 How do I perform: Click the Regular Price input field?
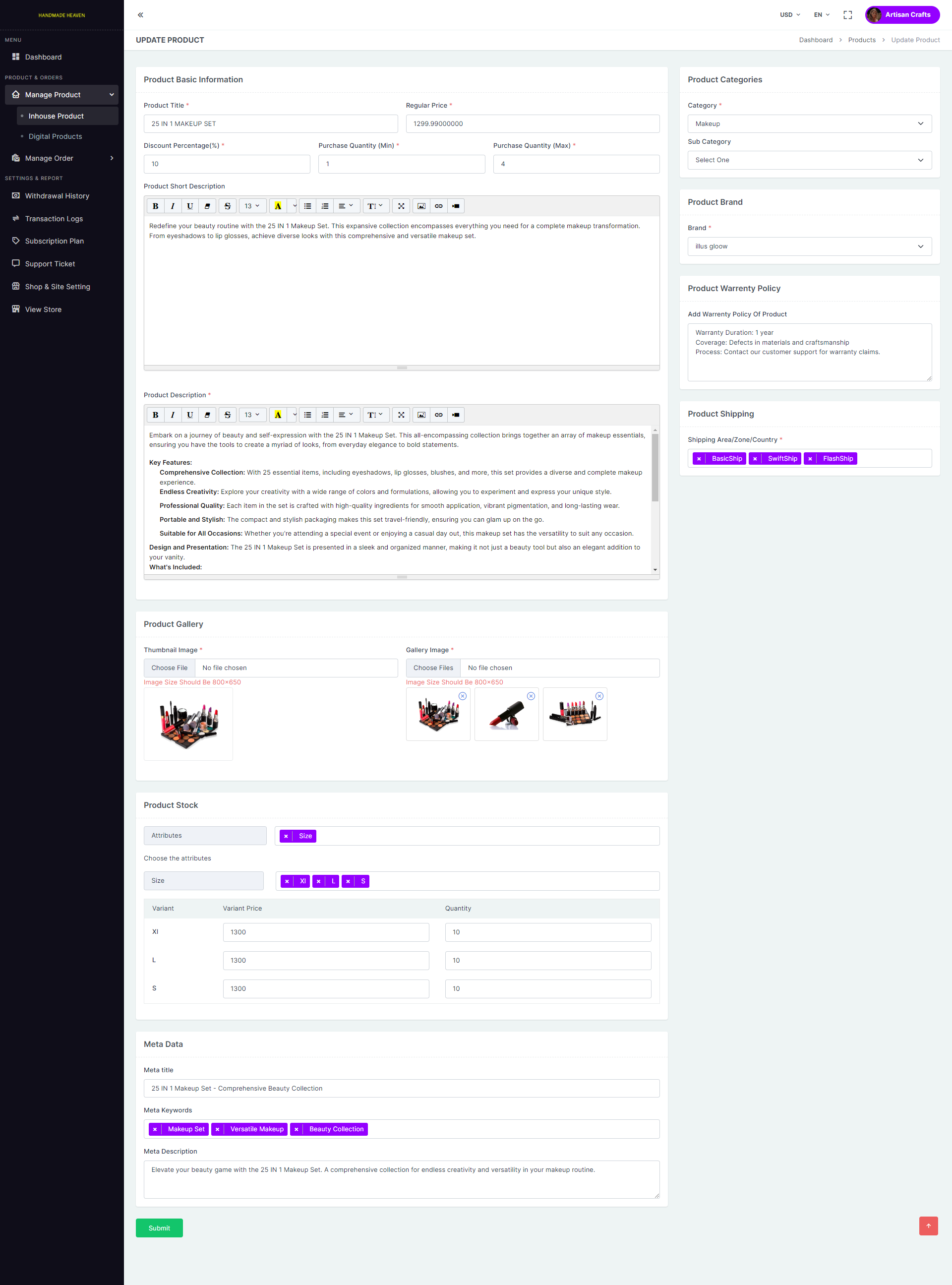point(532,124)
